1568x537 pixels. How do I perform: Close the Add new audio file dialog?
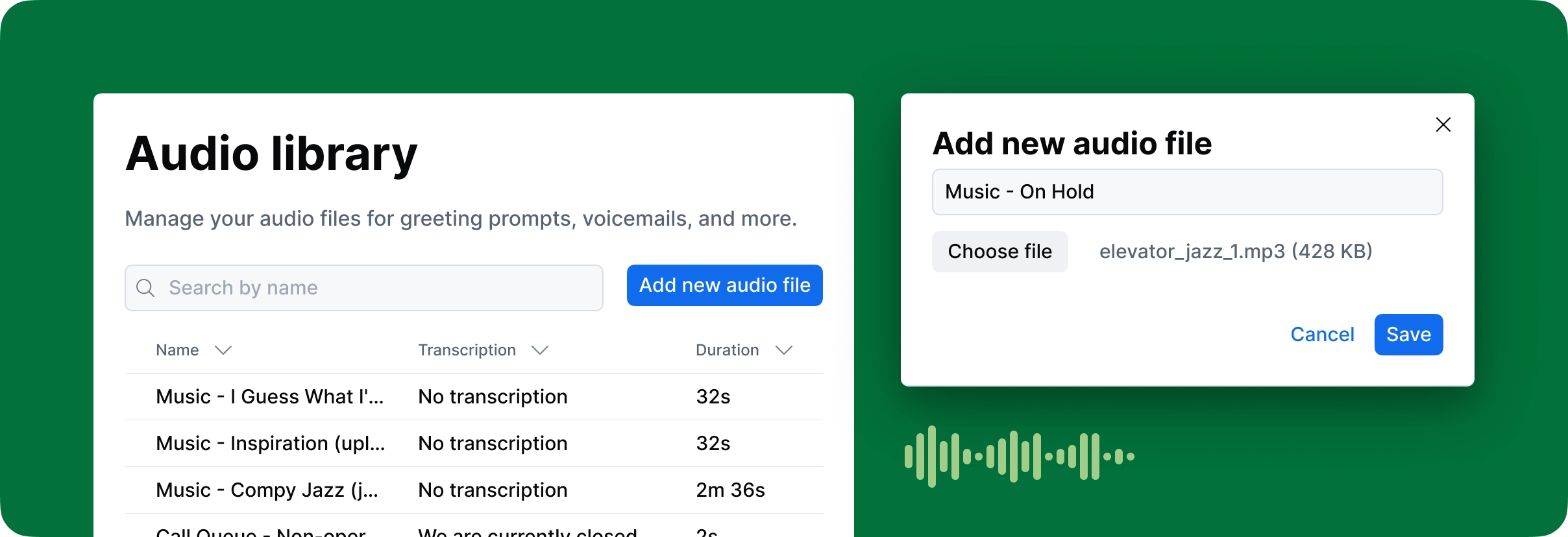pyautogui.click(x=1443, y=125)
